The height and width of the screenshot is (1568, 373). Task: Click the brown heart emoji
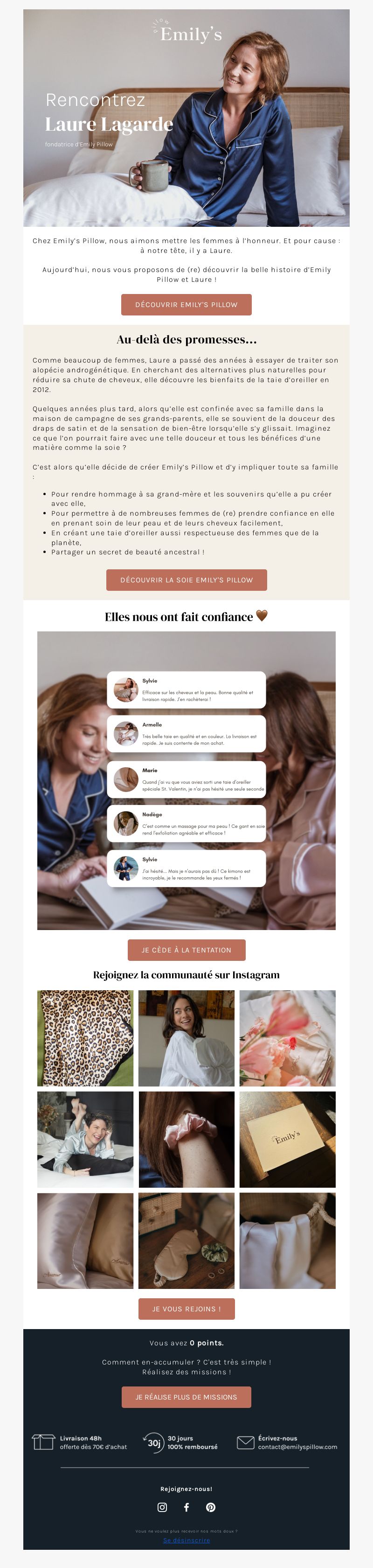pyautogui.click(x=262, y=616)
